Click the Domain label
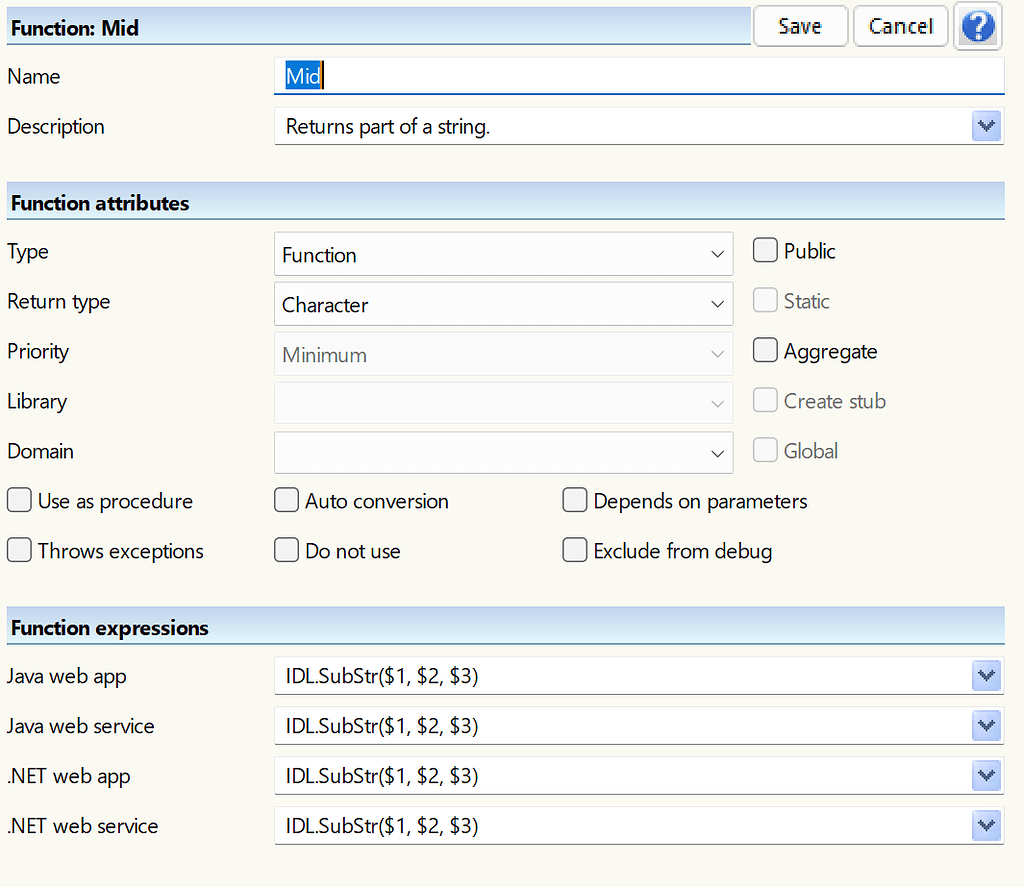Image resolution: width=1024 pixels, height=887 pixels. [40, 451]
